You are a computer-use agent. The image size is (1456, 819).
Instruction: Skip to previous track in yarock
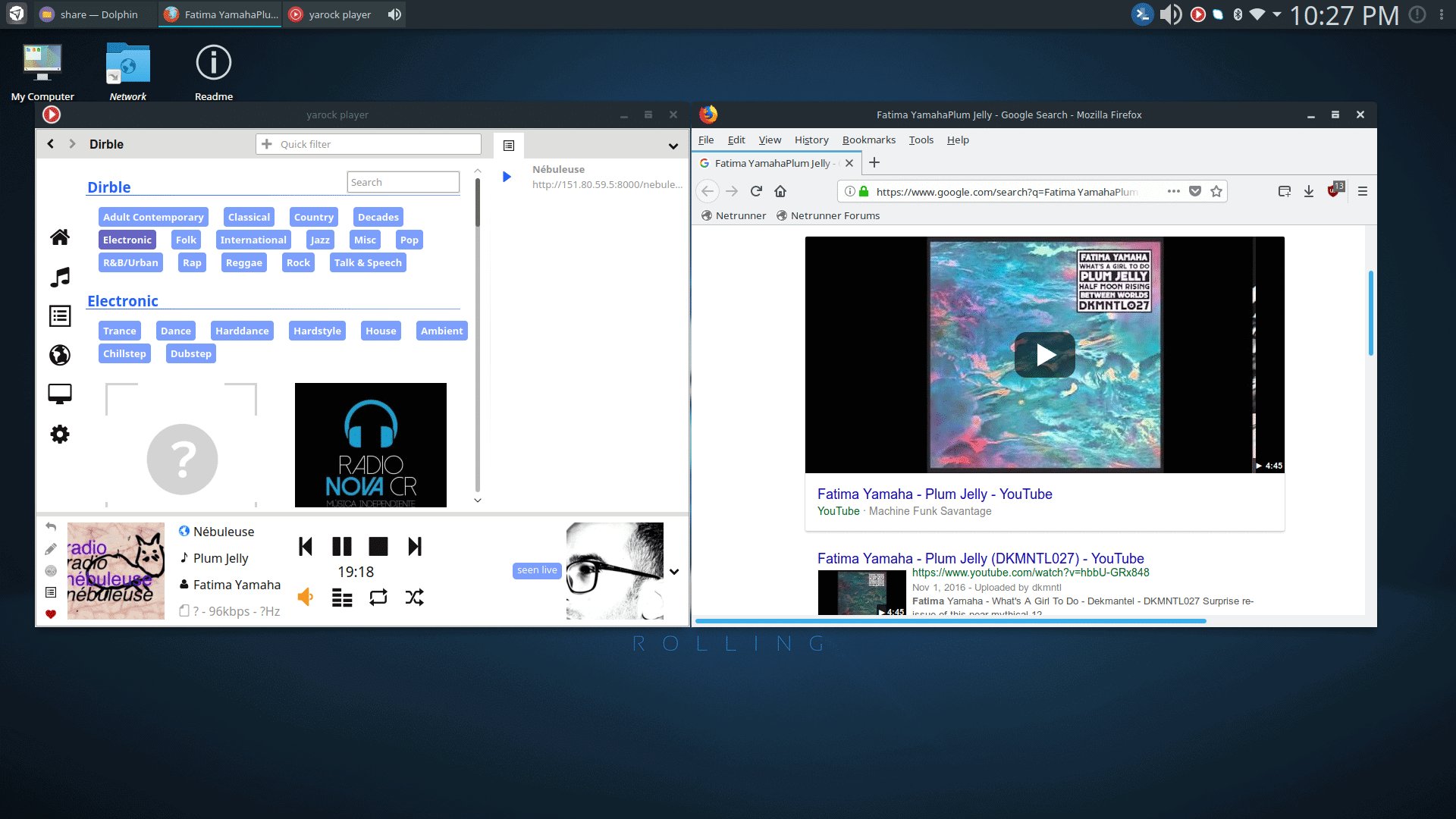click(306, 547)
